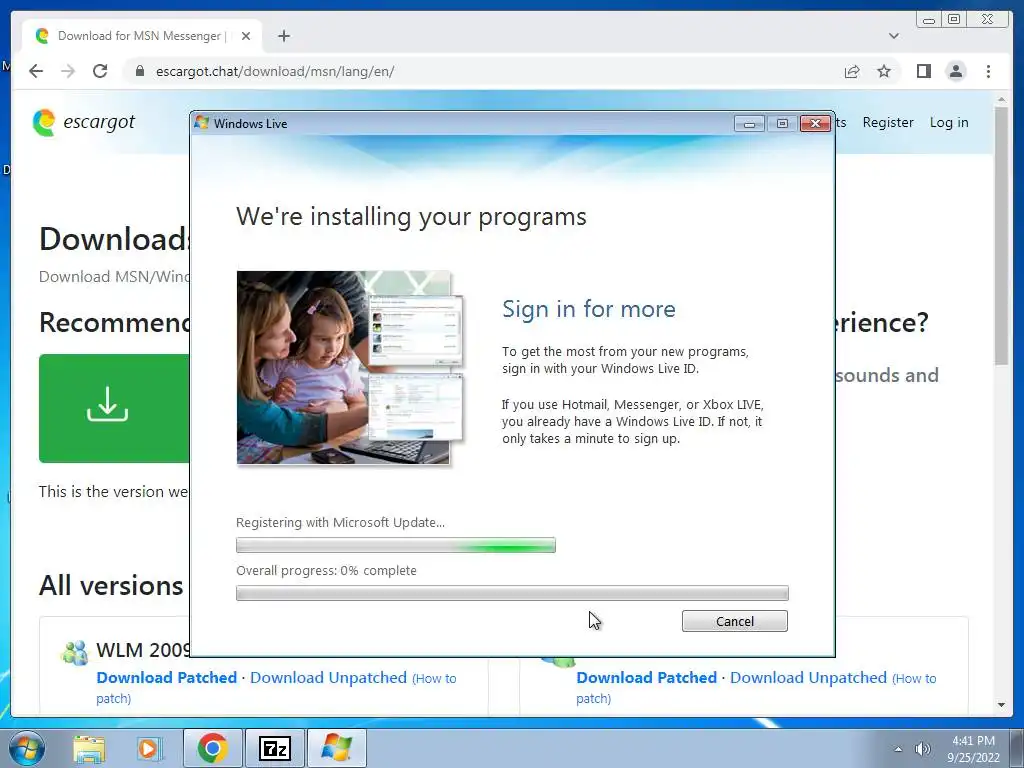
Task: Switch to Google Chrome on the taskbar
Action: [x=212, y=748]
